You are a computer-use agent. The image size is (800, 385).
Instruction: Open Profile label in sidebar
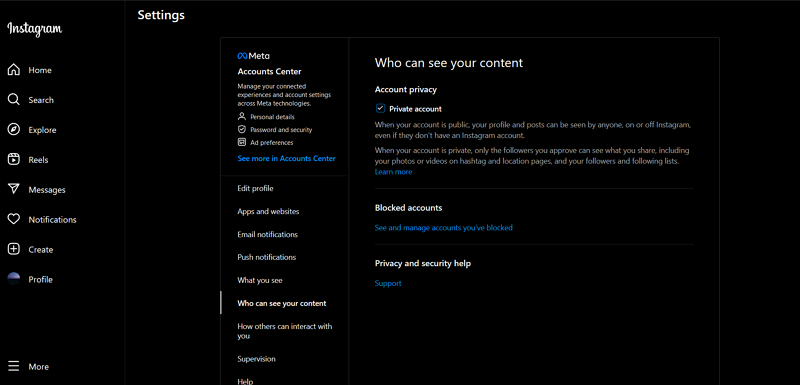coord(40,279)
